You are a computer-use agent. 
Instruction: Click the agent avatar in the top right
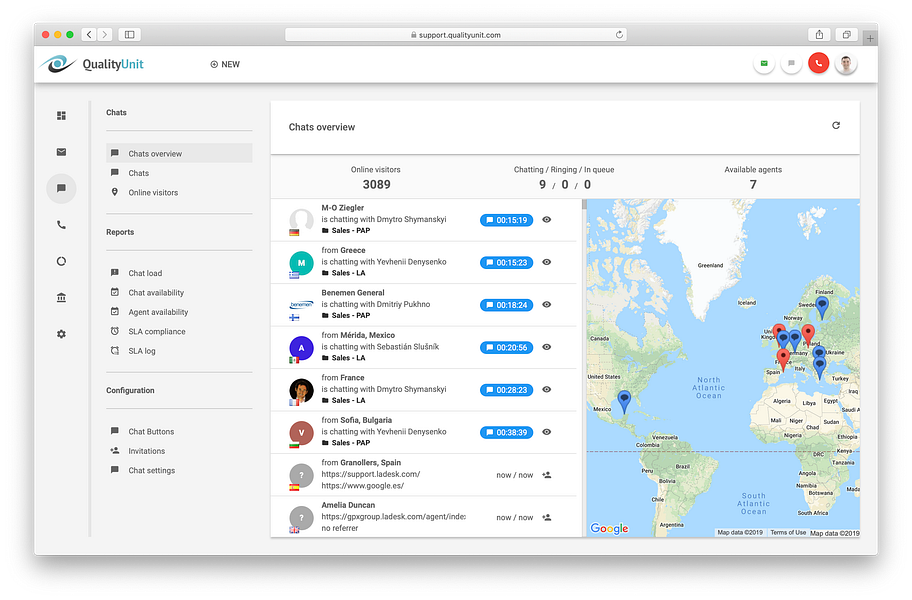coord(845,63)
